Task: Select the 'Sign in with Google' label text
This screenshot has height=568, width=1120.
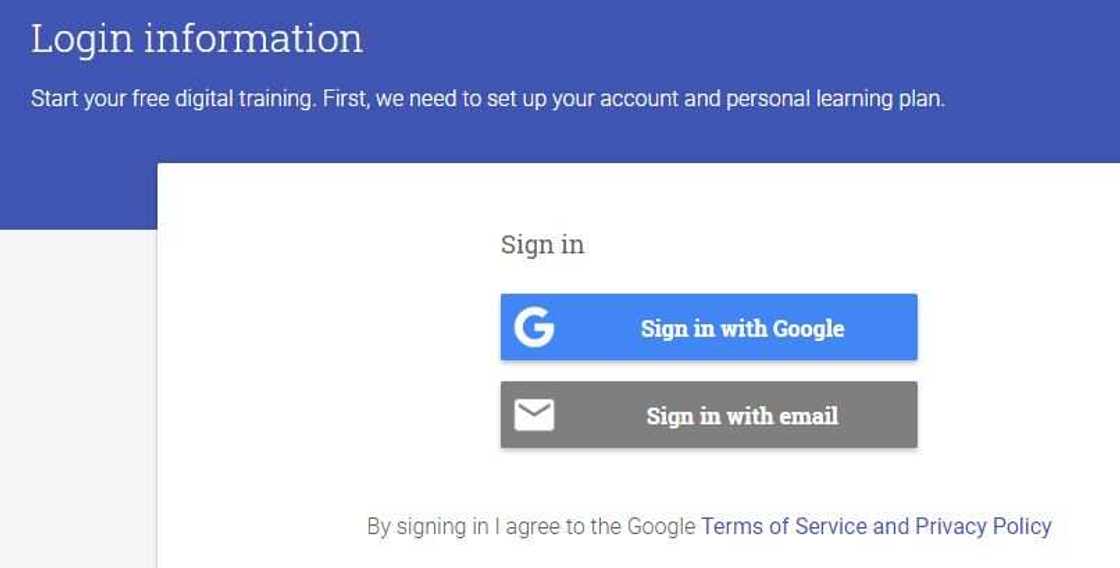Action: click(x=742, y=328)
